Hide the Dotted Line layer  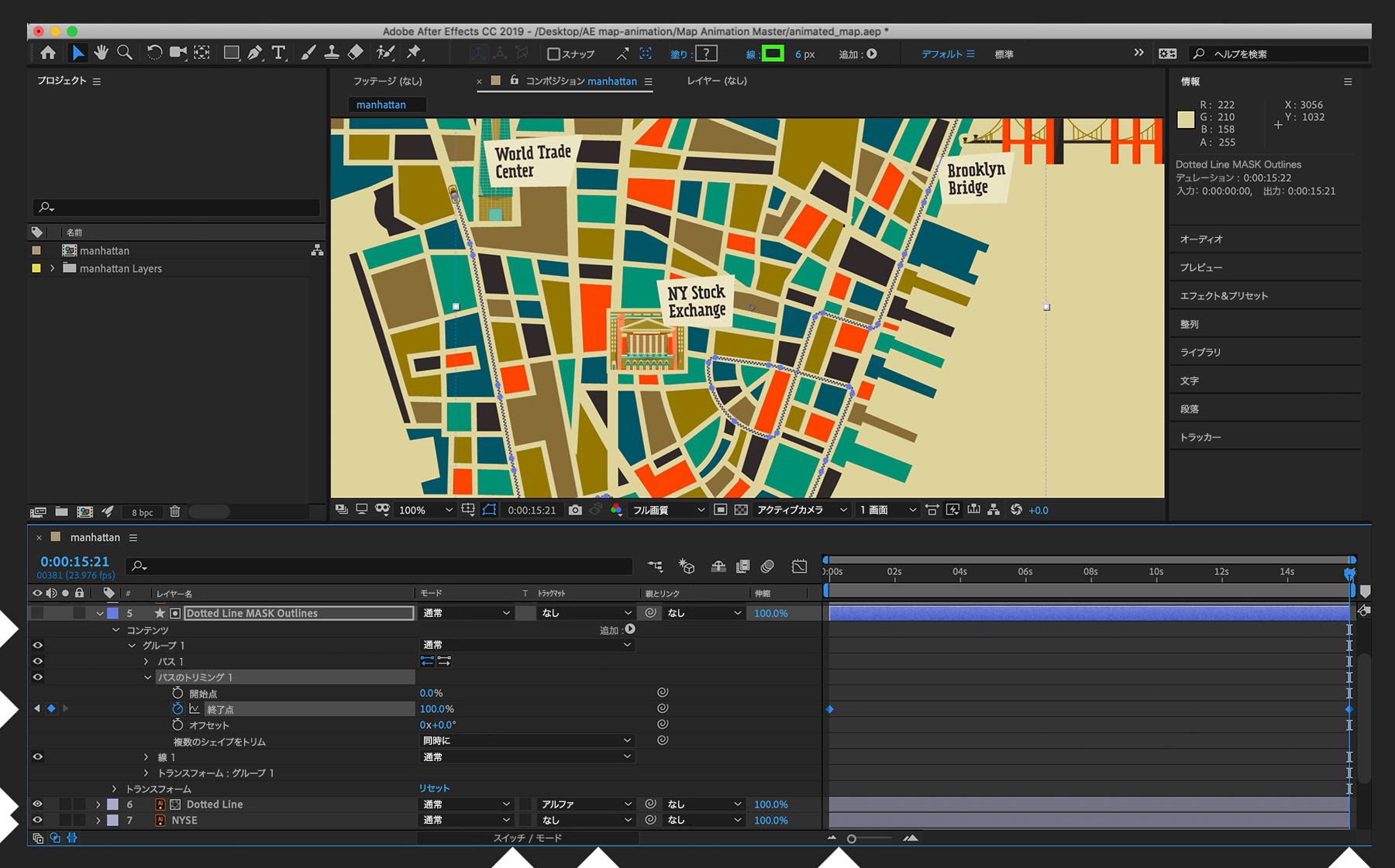pos(37,804)
